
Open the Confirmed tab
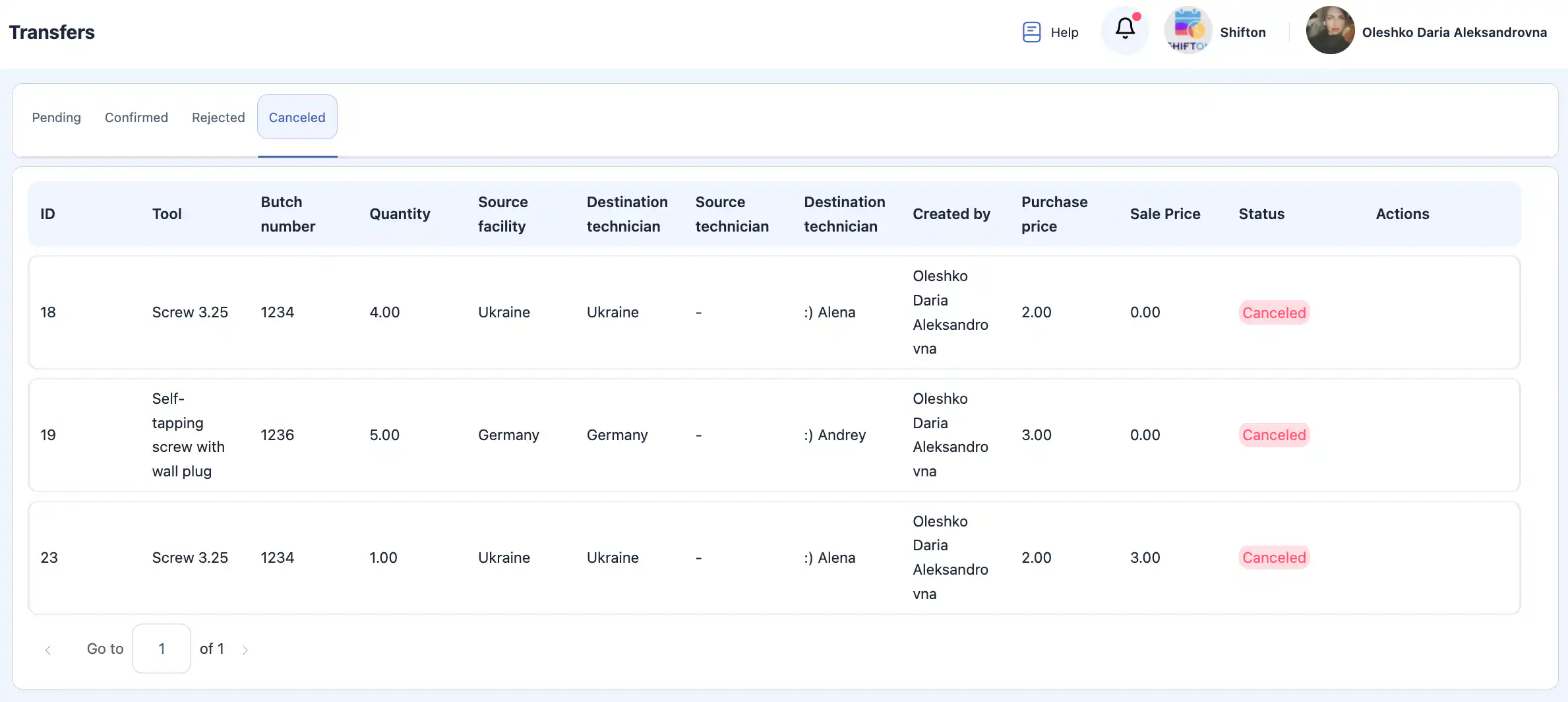coord(136,117)
